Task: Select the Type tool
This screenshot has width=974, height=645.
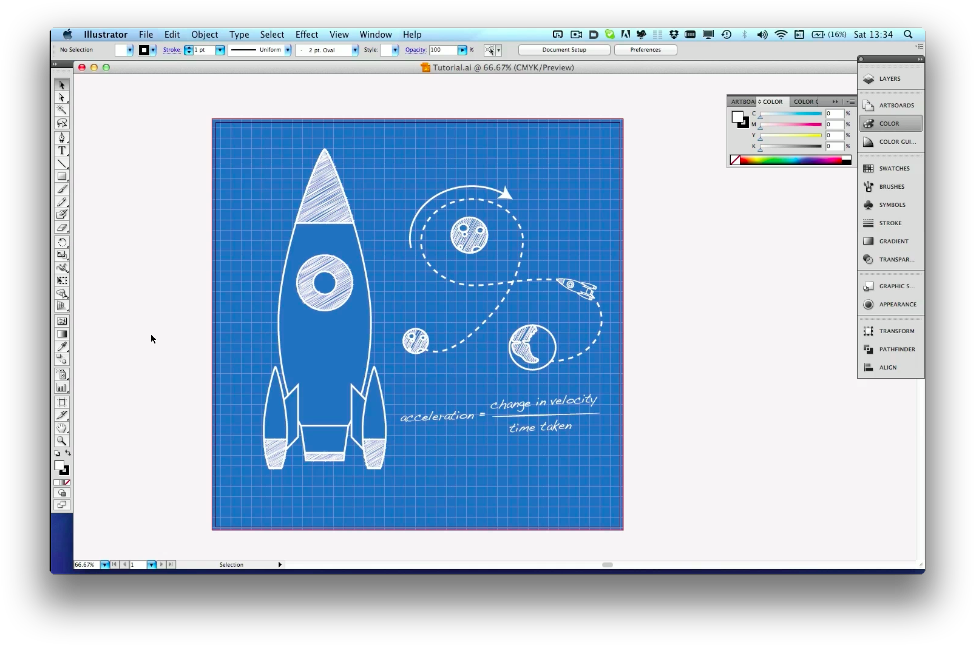Action: coord(61,150)
